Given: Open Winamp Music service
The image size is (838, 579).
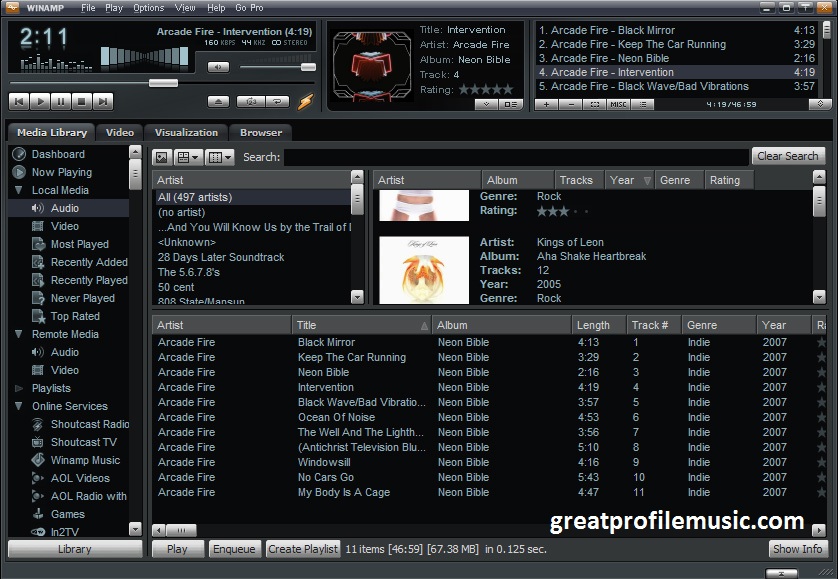Looking at the screenshot, I should 85,460.
